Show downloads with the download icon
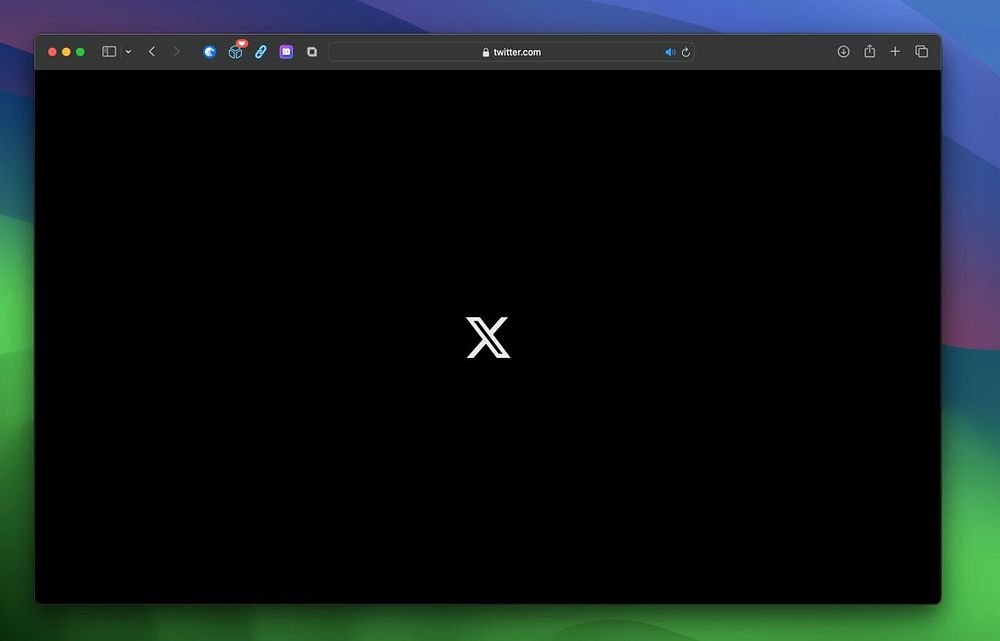1000x641 pixels. [843, 52]
